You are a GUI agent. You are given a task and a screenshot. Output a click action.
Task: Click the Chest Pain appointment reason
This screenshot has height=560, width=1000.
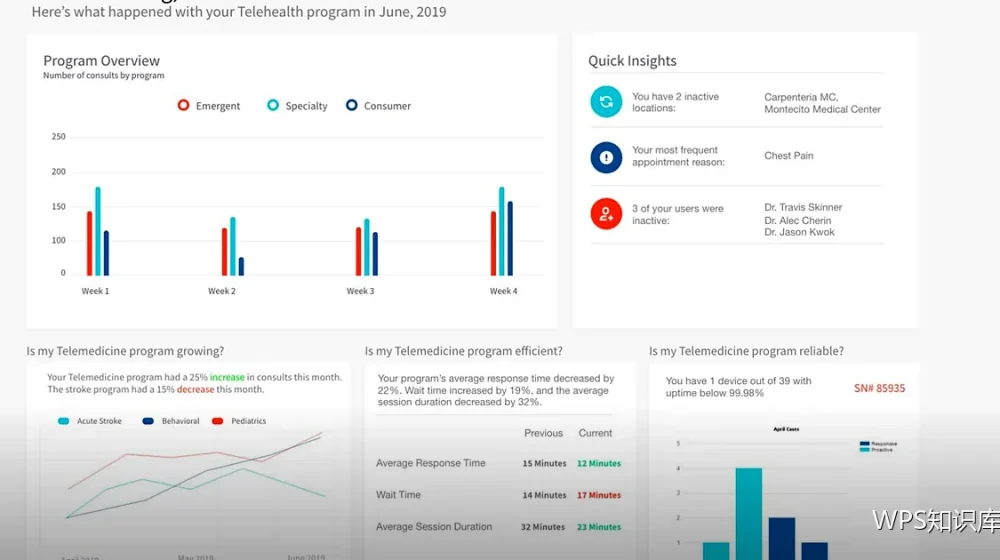(789, 156)
